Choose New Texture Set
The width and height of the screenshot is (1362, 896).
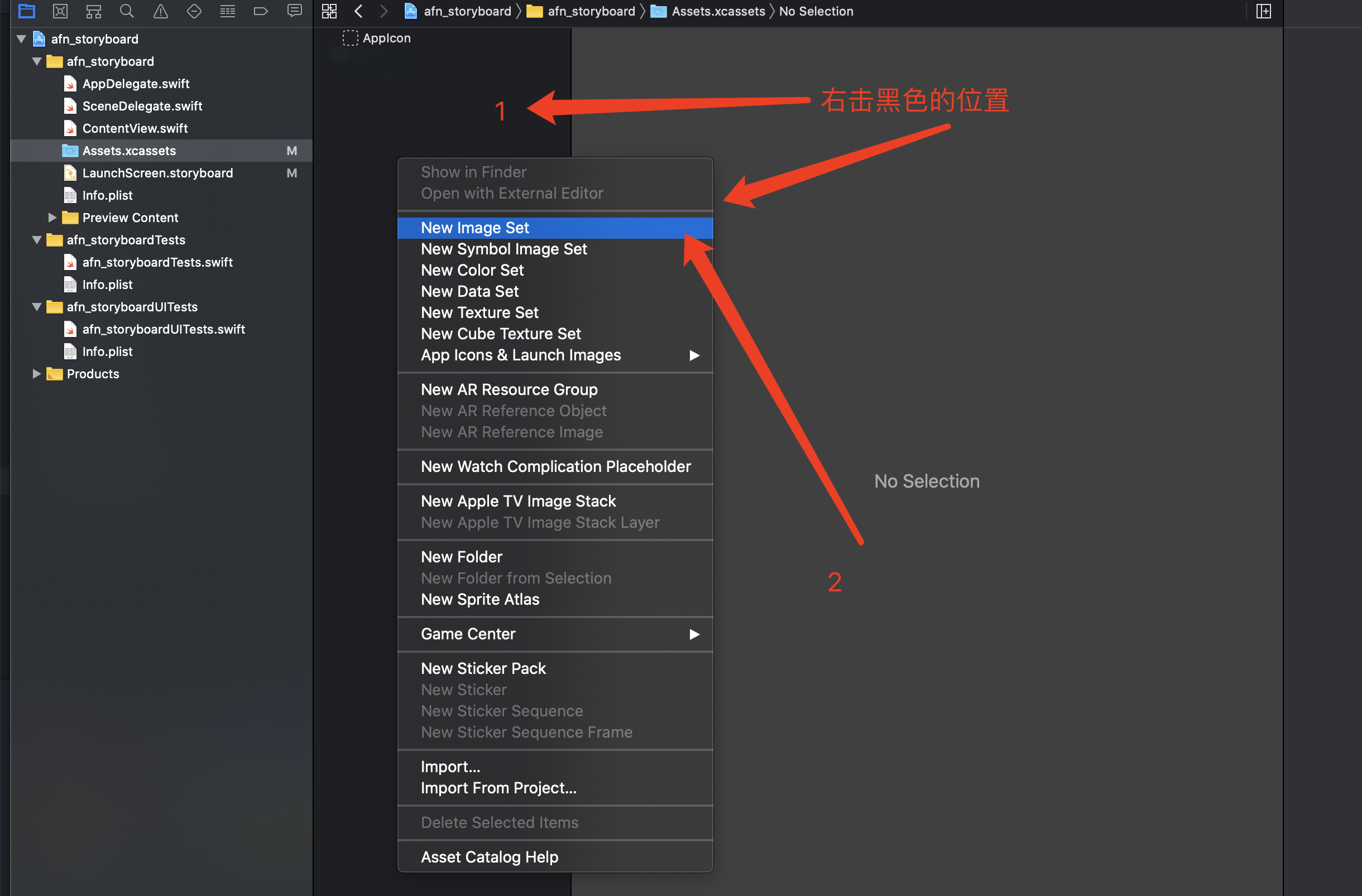[555, 312]
